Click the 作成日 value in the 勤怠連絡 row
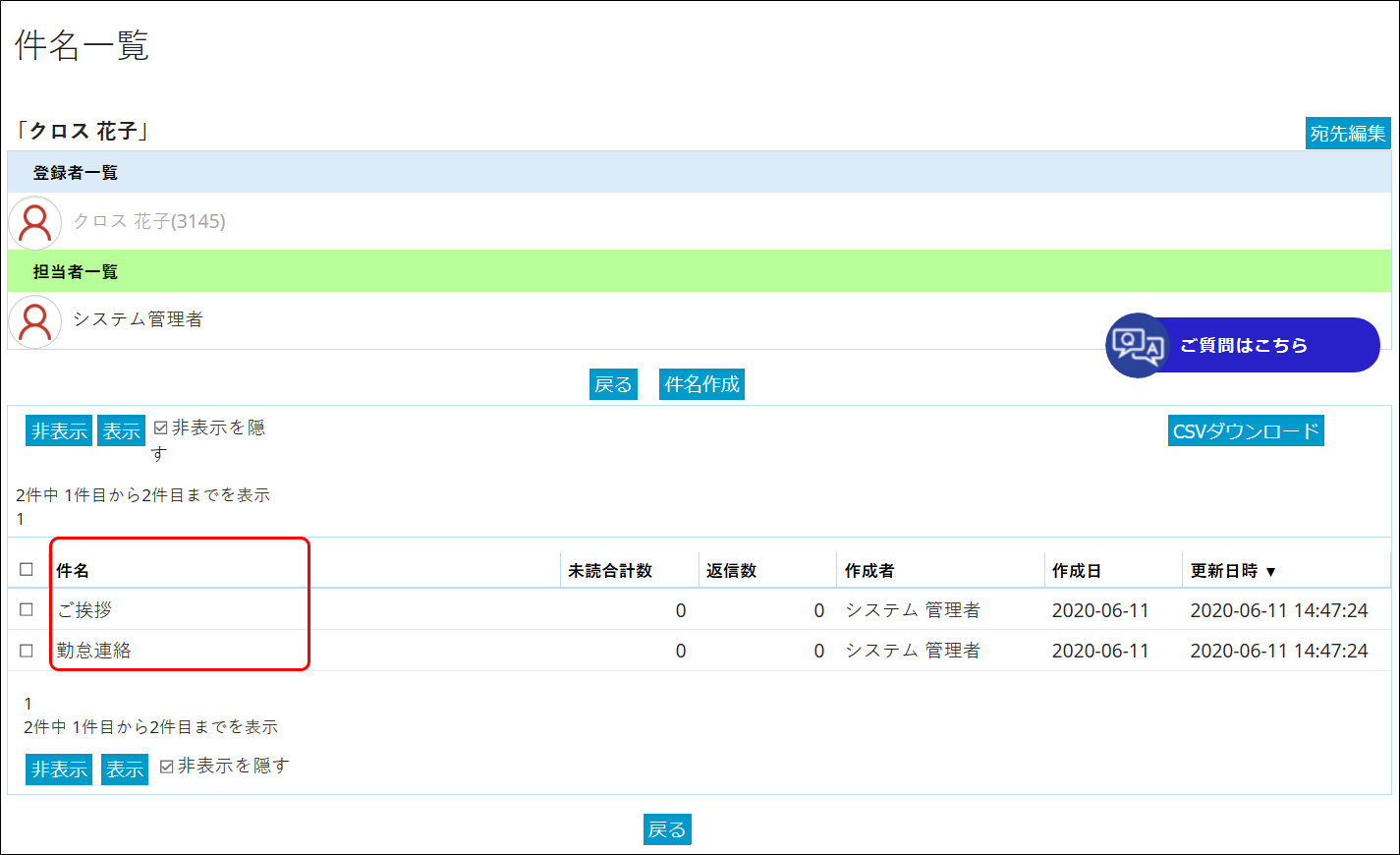Screen dimensions: 1400x855 tap(1100, 651)
